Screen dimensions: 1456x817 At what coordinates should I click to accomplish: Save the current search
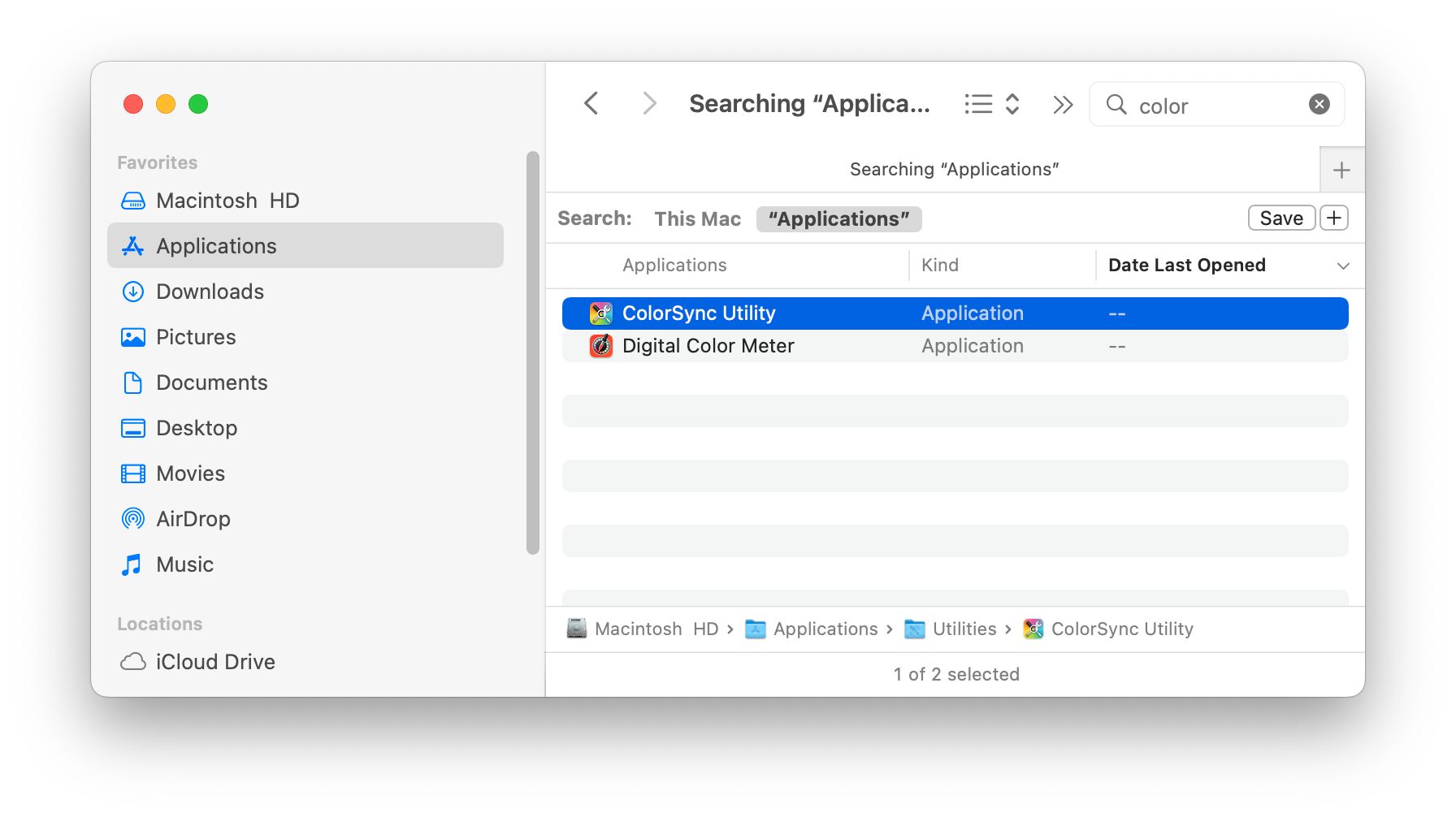(1281, 218)
